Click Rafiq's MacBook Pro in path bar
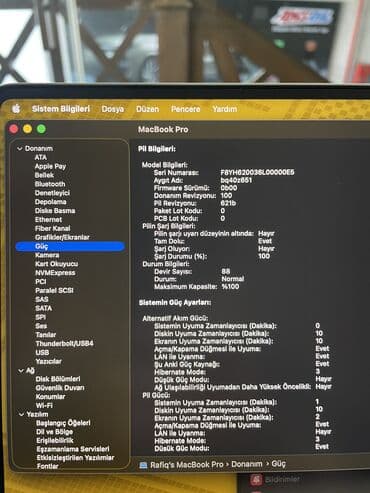The height and width of the screenshot is (493, 370). [x=187, y=465]
